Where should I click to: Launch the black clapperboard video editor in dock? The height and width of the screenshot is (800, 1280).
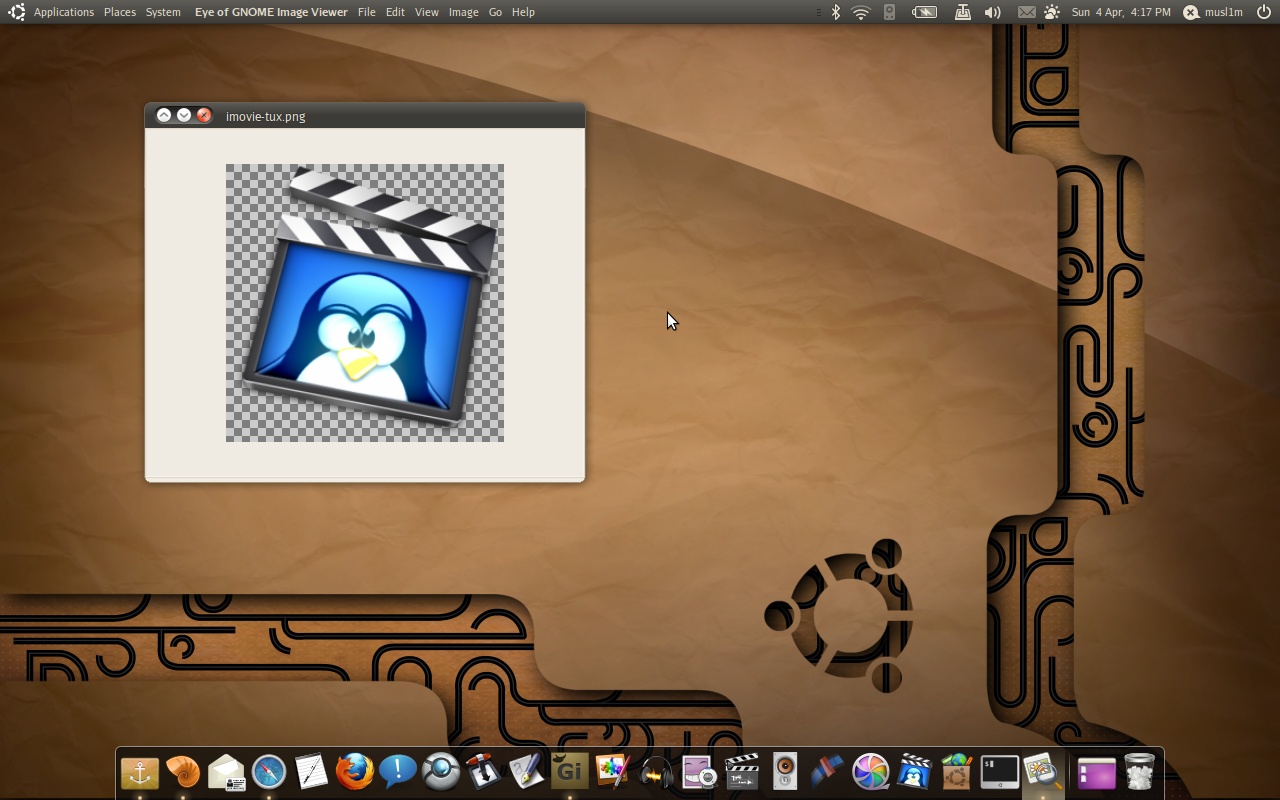[742, 772]
